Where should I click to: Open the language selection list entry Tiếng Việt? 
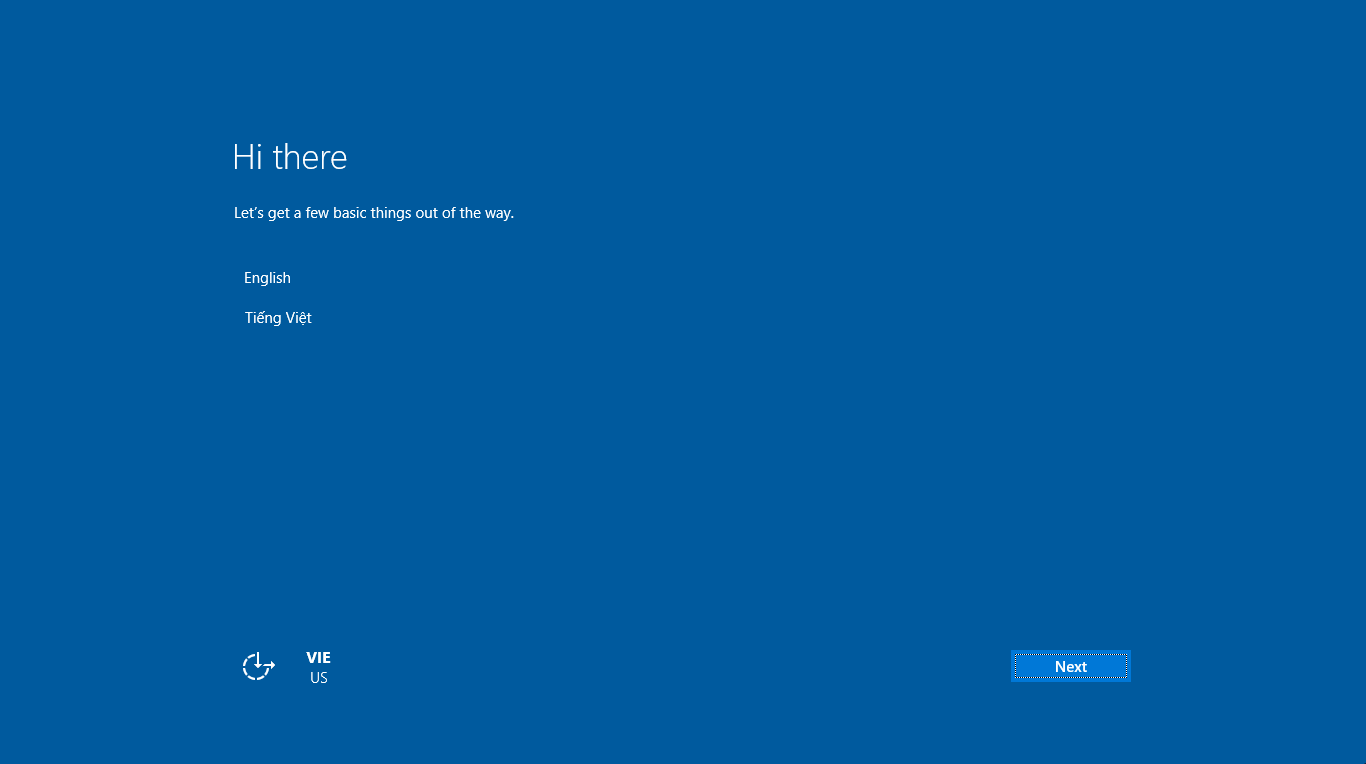pos(278,317)
